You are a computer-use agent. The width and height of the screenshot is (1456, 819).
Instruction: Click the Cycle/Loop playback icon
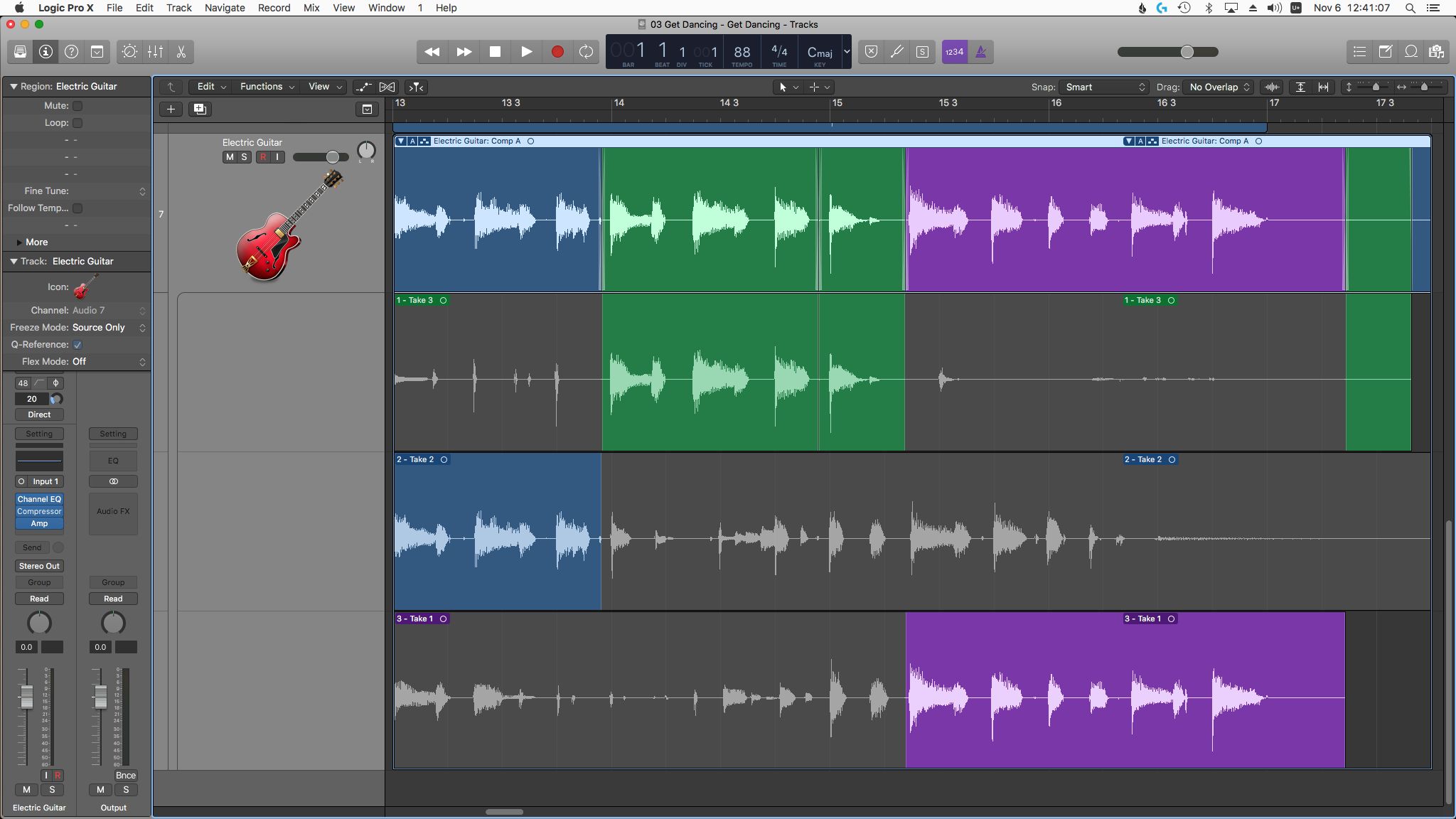click(x=587, y=52)
